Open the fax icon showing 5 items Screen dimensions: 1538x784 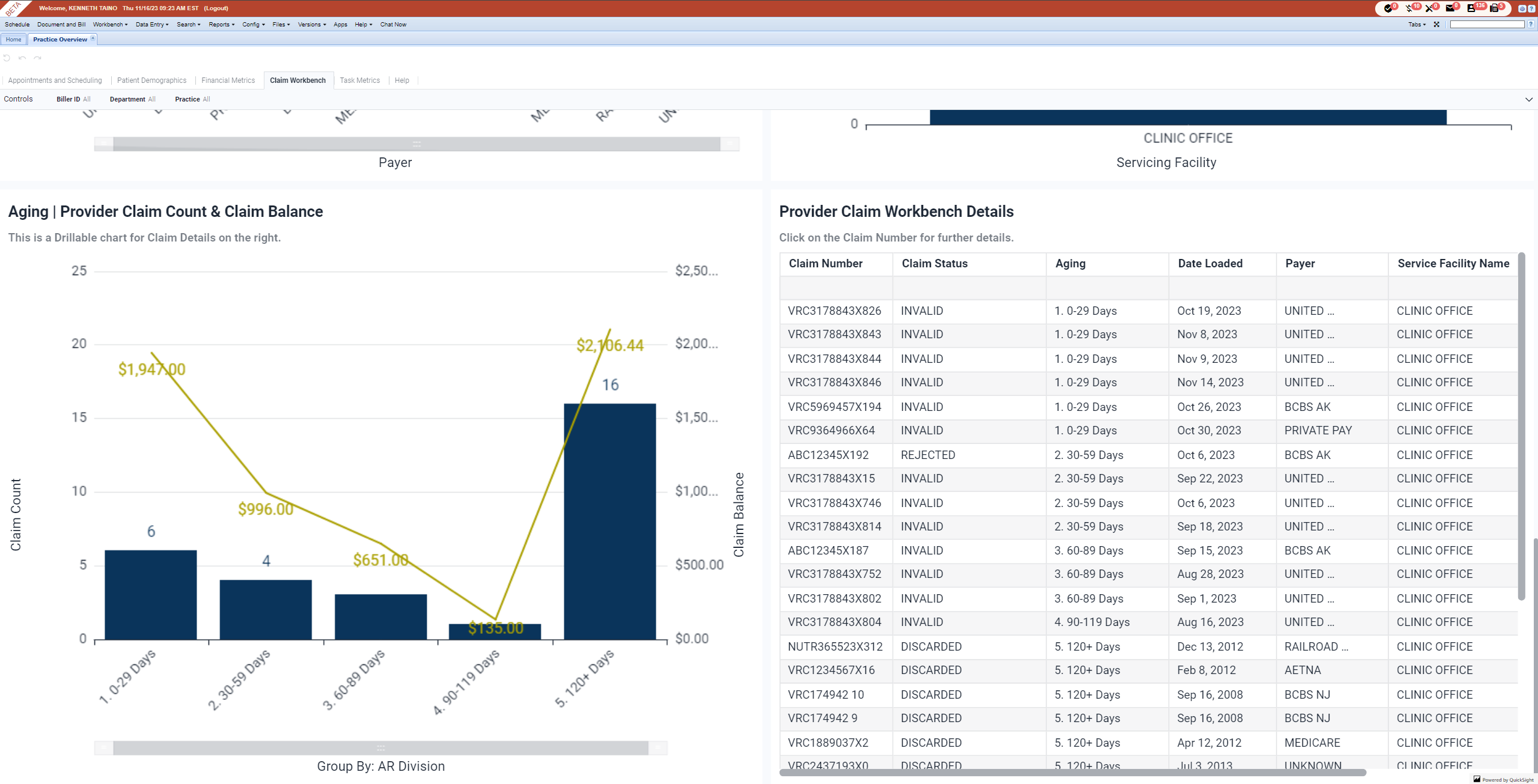pyautogui.click(x=1494, y=8)
